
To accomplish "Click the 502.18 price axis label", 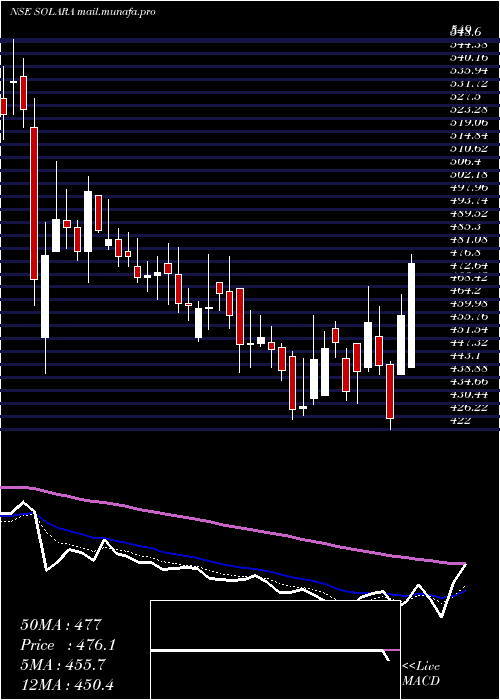I will pyautogui.click(x=469, y=174).
